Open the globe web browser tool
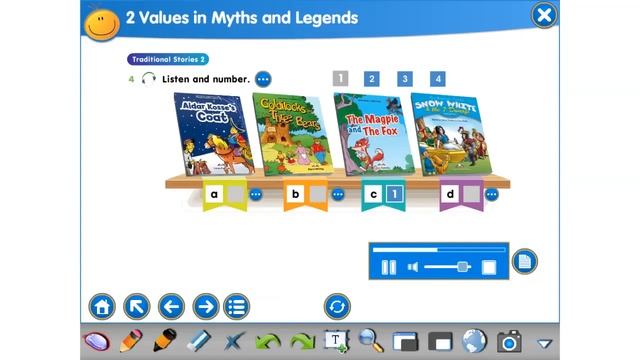This screenshot has height=360, width=640. [475, 340]
